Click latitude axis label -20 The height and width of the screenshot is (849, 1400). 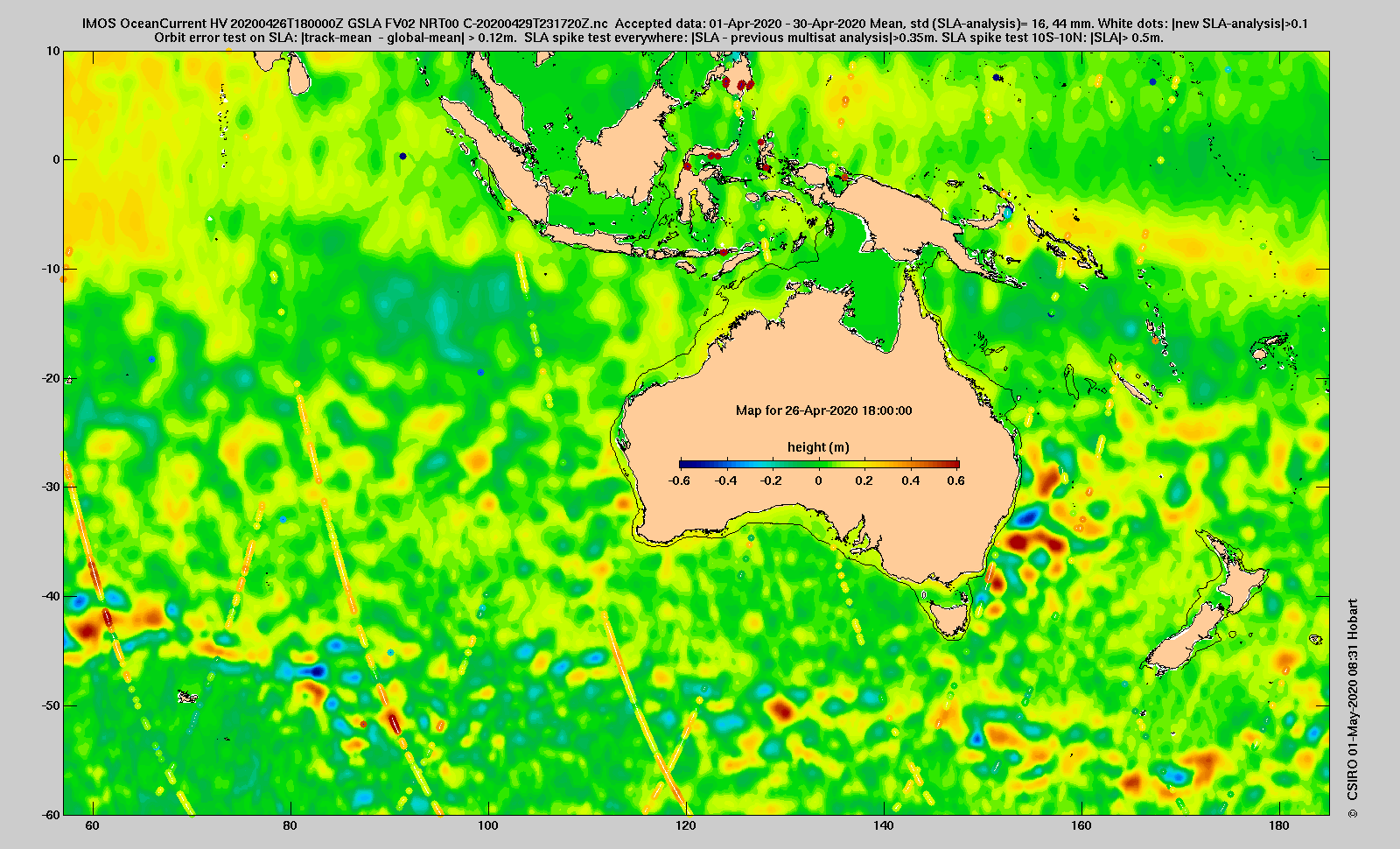point(52,378)
